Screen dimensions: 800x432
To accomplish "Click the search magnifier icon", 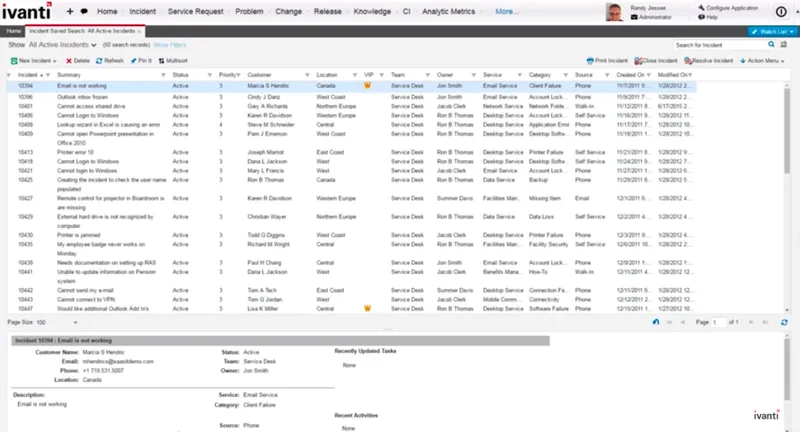I will pyautogui.click(x=771, y=45).
